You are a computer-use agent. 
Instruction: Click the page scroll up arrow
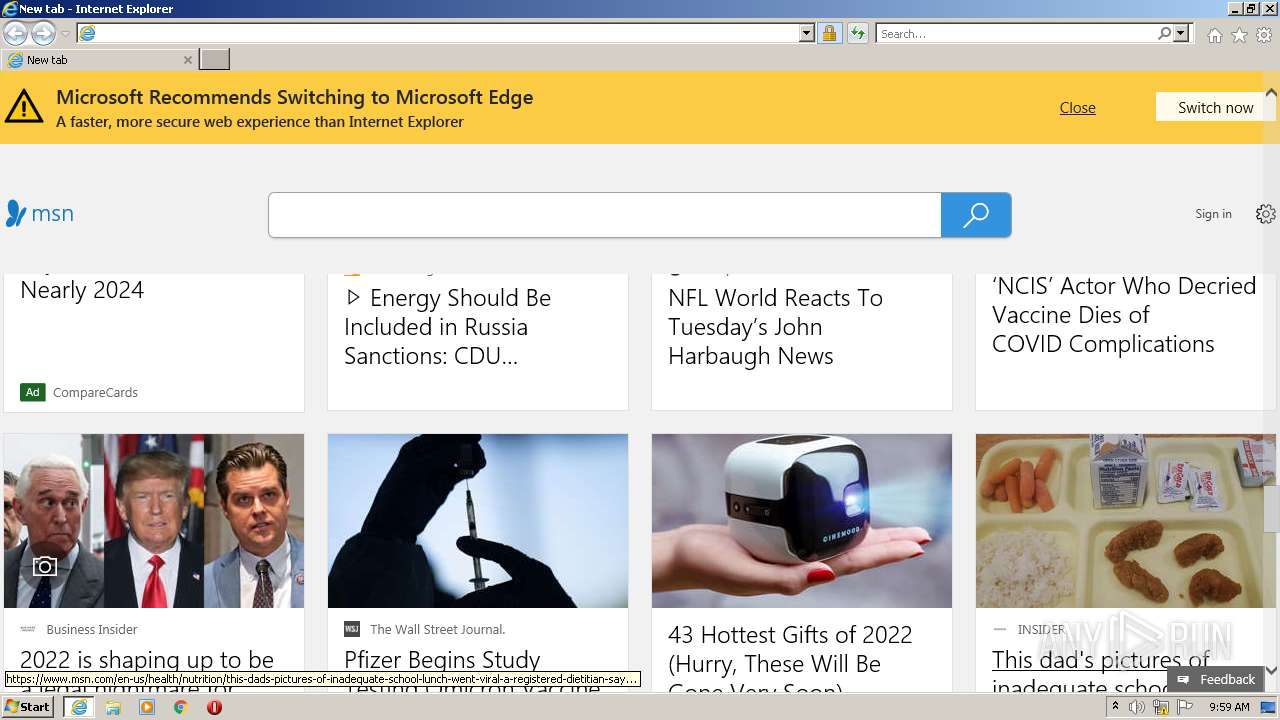tap(1271, 92)
